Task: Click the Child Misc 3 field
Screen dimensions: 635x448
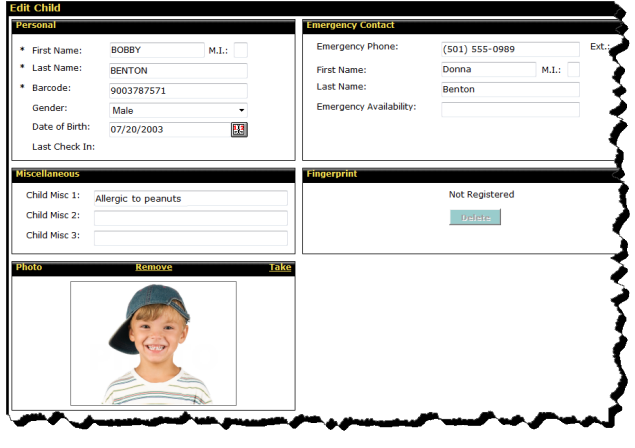Action: [x=189, y=238]
